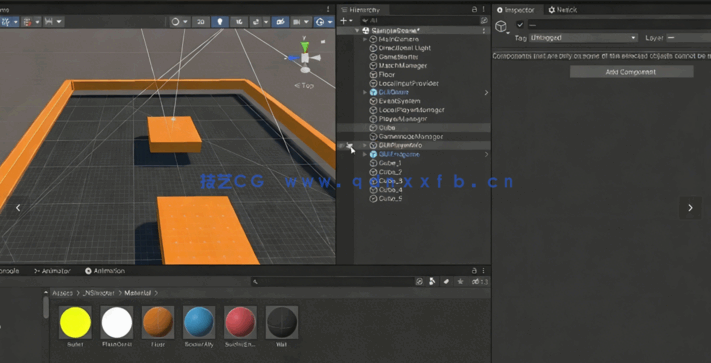Open second blue prefab with right chevron
711x363 pixels.
486,155
